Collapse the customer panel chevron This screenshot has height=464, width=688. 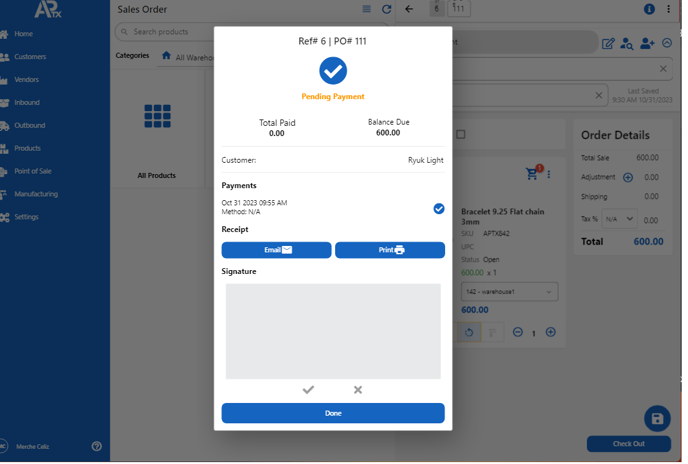[668, 43]
